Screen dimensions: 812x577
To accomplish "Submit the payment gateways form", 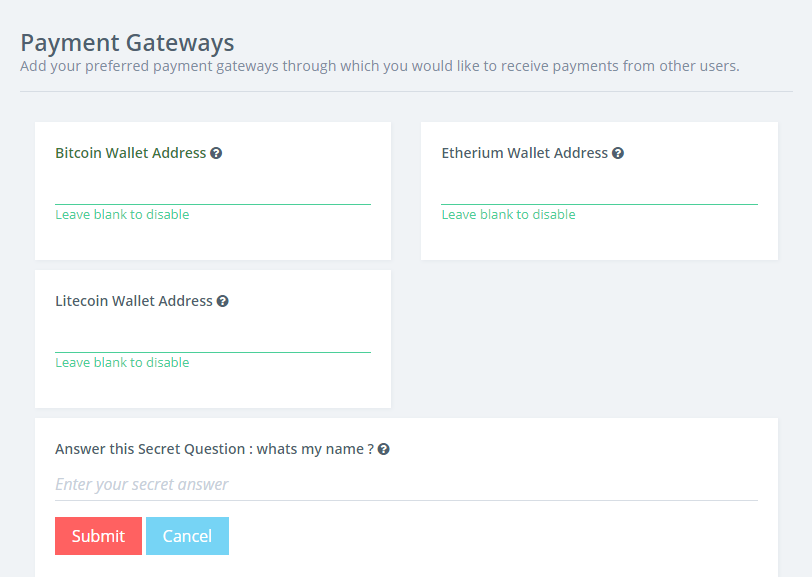I will (98, 536).
